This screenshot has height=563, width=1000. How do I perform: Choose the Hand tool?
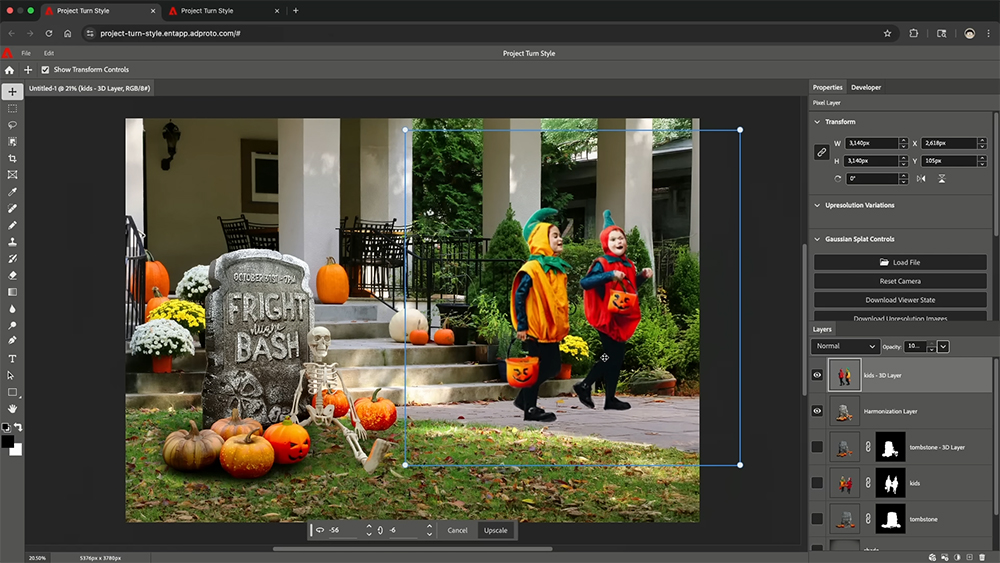(x=12, y=408)
